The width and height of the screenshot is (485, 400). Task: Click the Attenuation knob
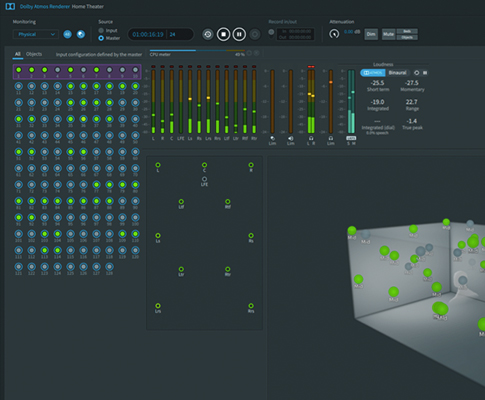pyautogui.click(x=334, y=34)
